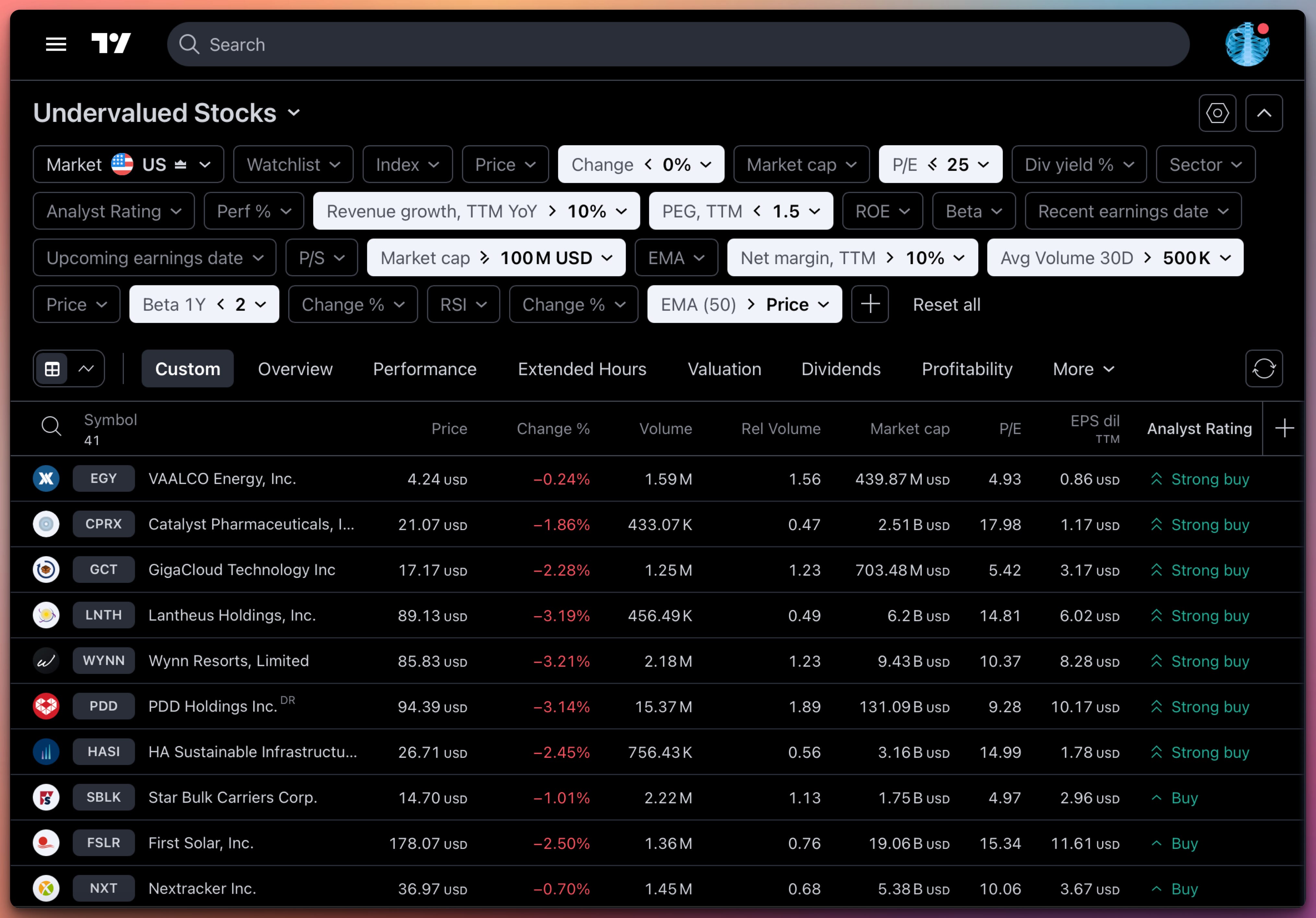Open the PEG, TTM filter dropdown

point(741,211)
